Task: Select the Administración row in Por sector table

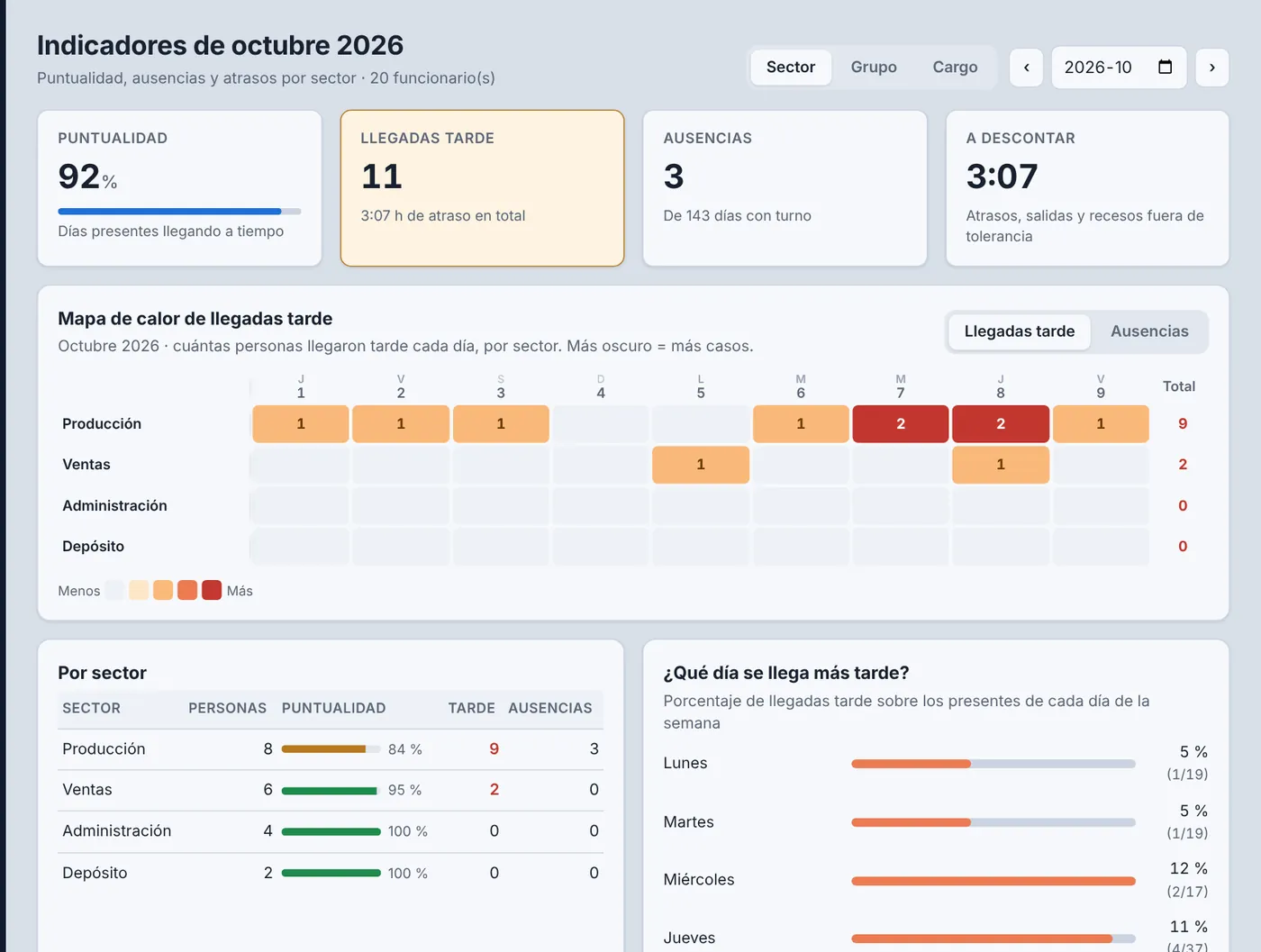Action: pos(331,832)
